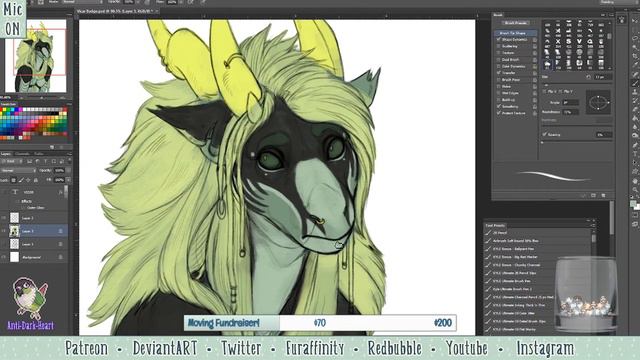
Task: Enable Dual Brush checkbox
Action: pyautogui.click(x=499, y=60)
